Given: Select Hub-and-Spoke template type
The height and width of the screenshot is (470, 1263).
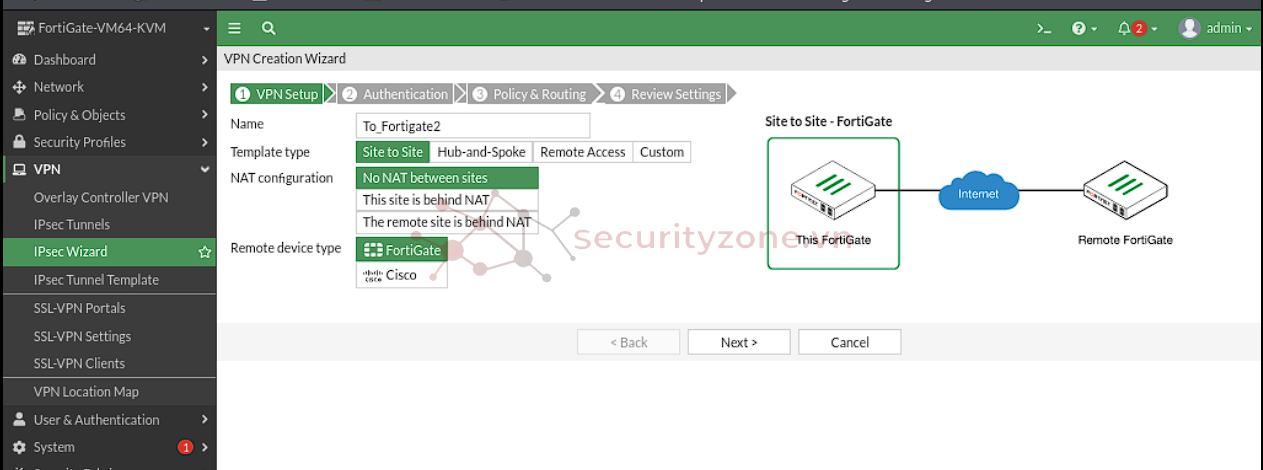Looking at the screenshot, I should [481, 152].
